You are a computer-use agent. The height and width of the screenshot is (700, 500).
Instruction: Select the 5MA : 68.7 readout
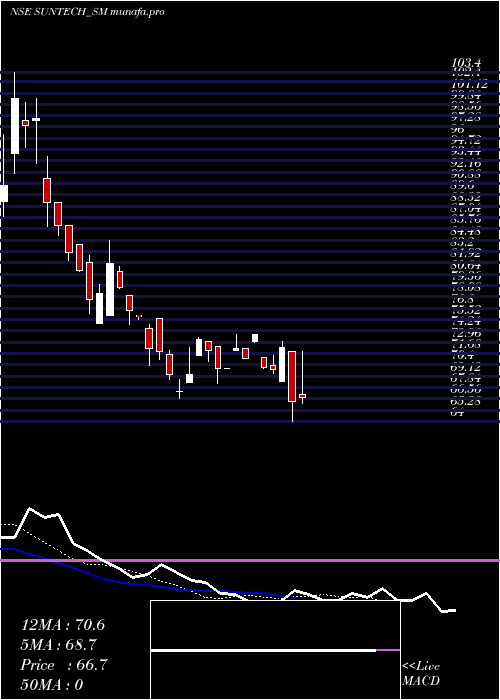coord(59,645)
